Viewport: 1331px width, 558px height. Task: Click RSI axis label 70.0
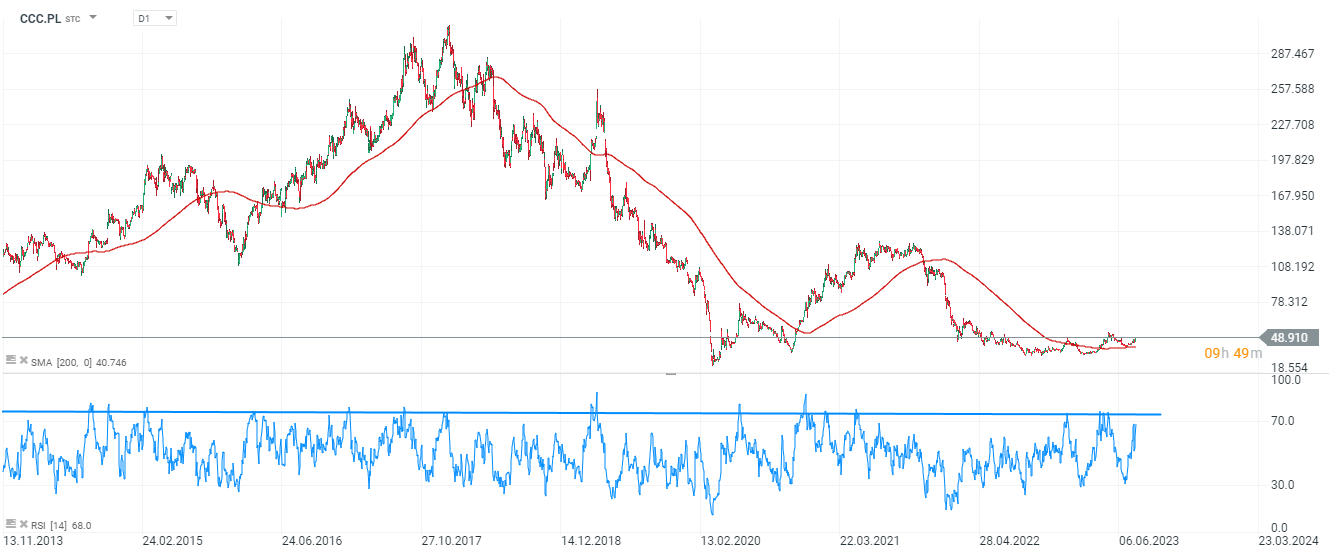[1282, 421]
